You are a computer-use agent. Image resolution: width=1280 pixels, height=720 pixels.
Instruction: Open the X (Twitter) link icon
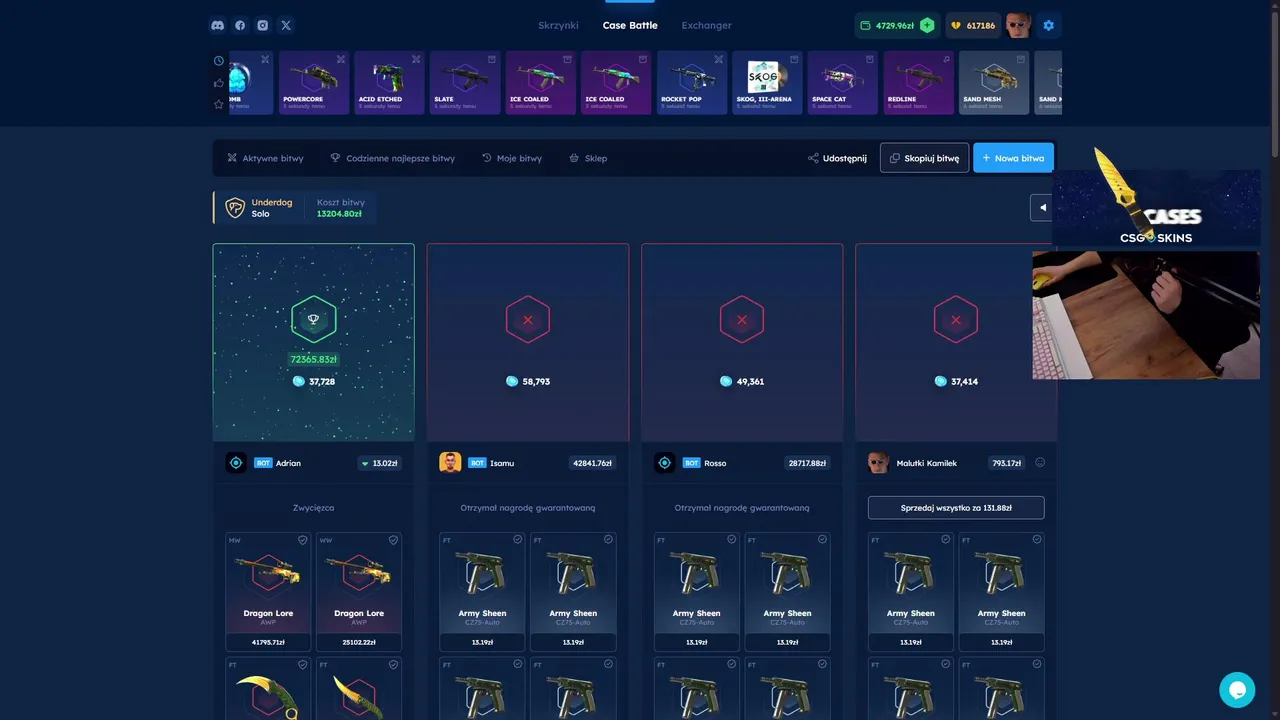(x=286, y=25)
